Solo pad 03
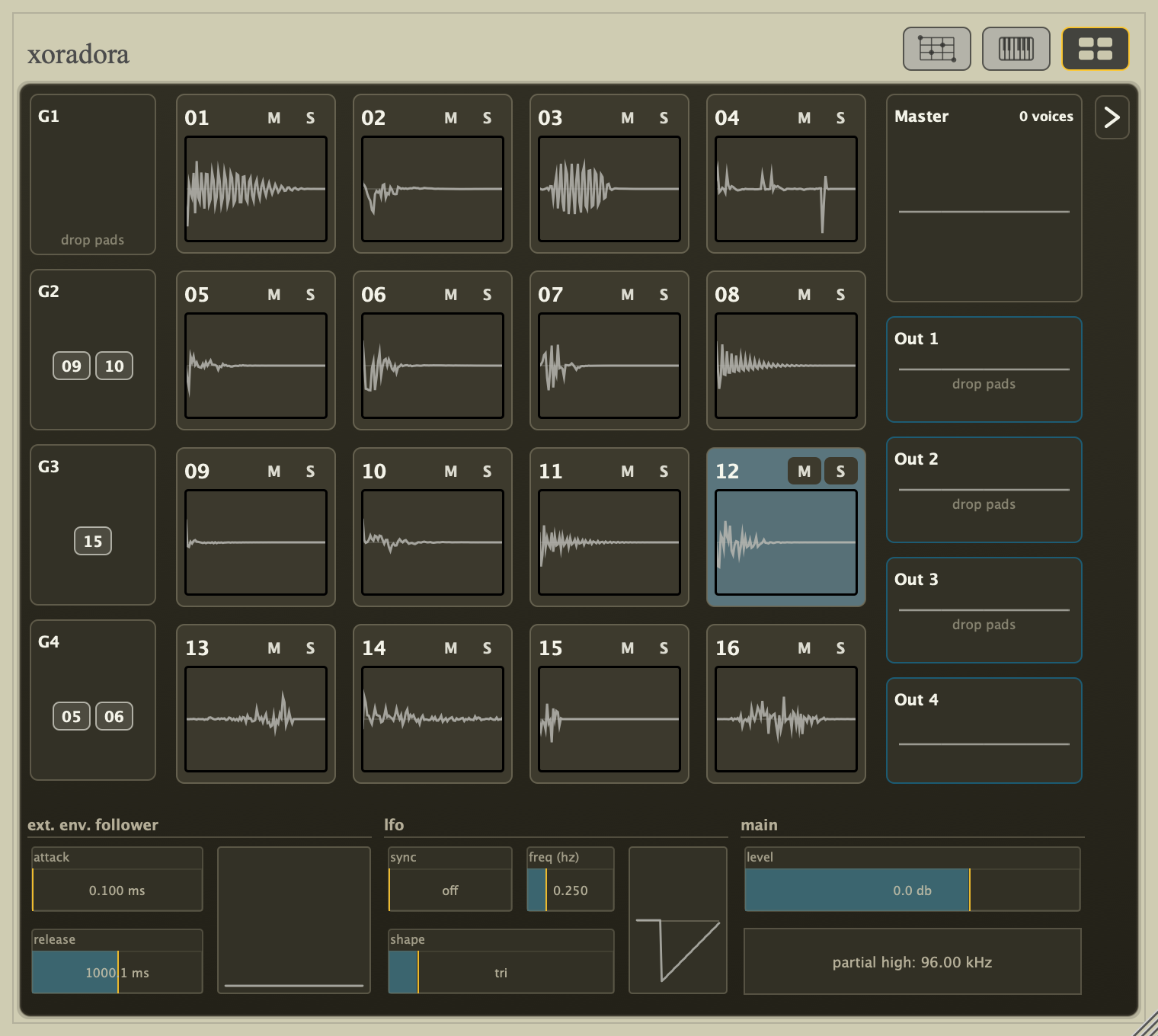 pos(664,118)
